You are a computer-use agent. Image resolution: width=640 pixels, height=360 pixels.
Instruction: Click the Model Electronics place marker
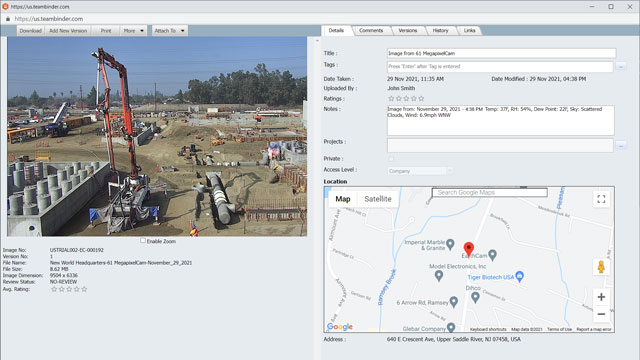click(x=439, y=276)
